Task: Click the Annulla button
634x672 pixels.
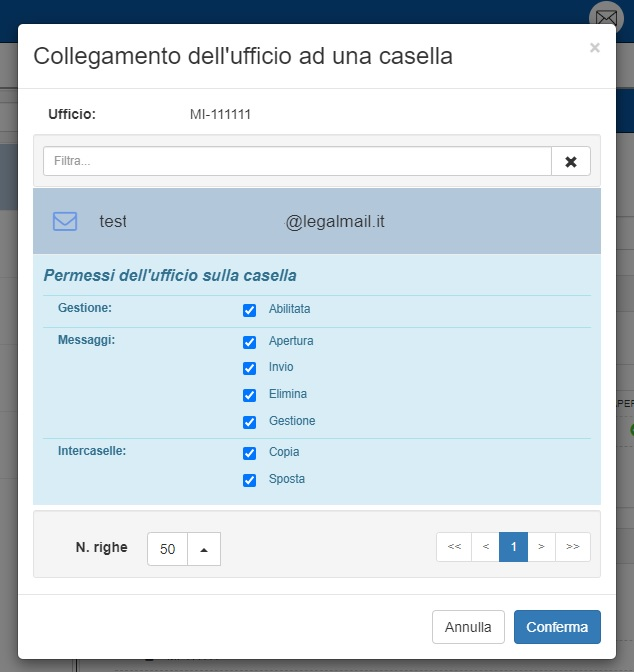Action: (468, 627)
